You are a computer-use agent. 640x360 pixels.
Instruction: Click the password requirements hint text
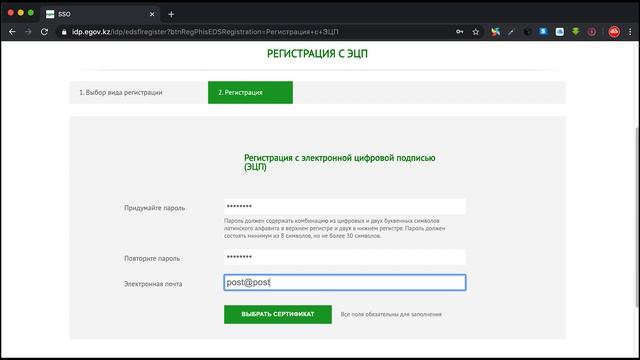335,228
